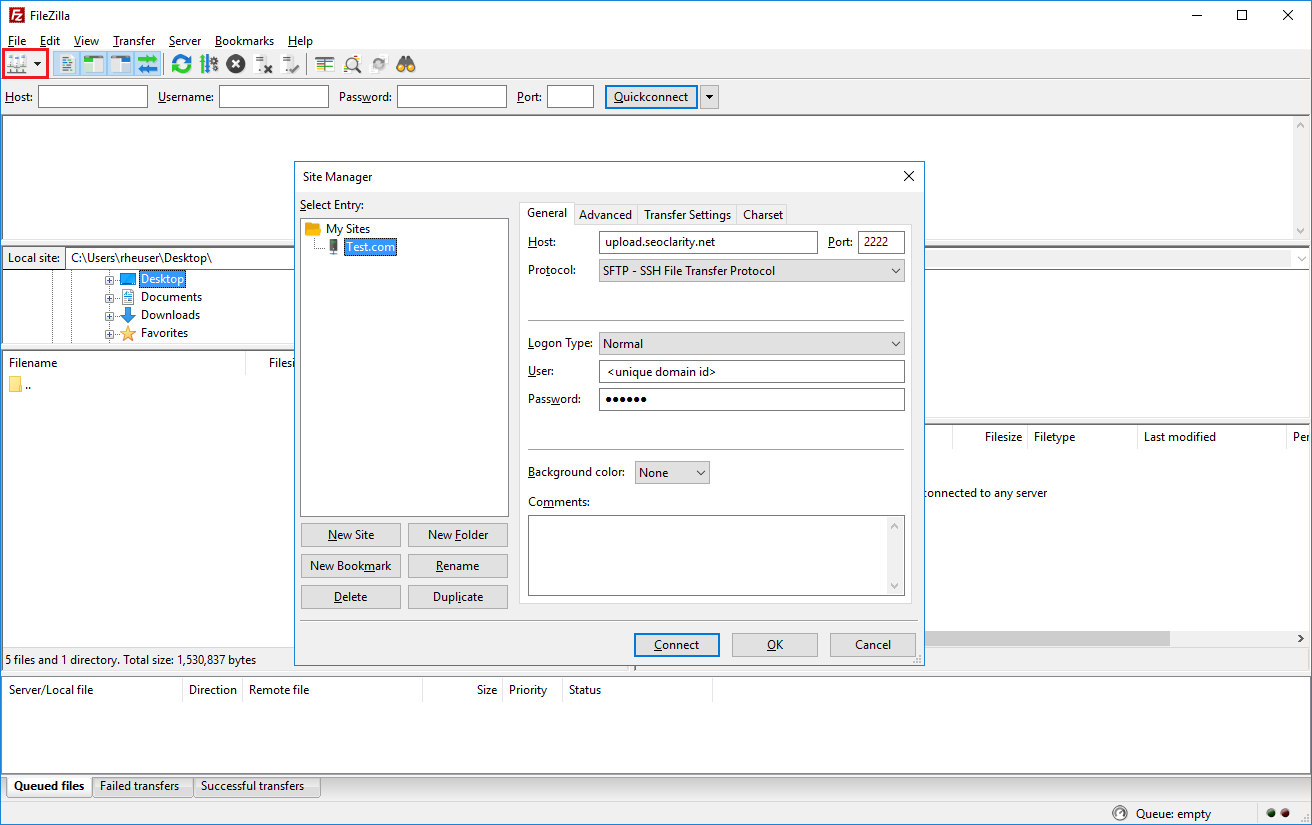Expand the Desktop node in local tree

click(x=110, y=280)
